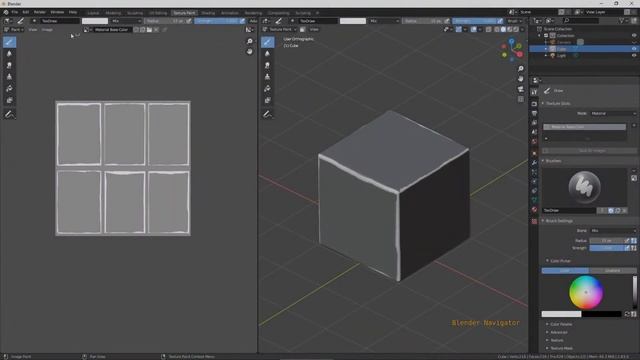Open the texture slots Mode dropdown

click(613, 113)
